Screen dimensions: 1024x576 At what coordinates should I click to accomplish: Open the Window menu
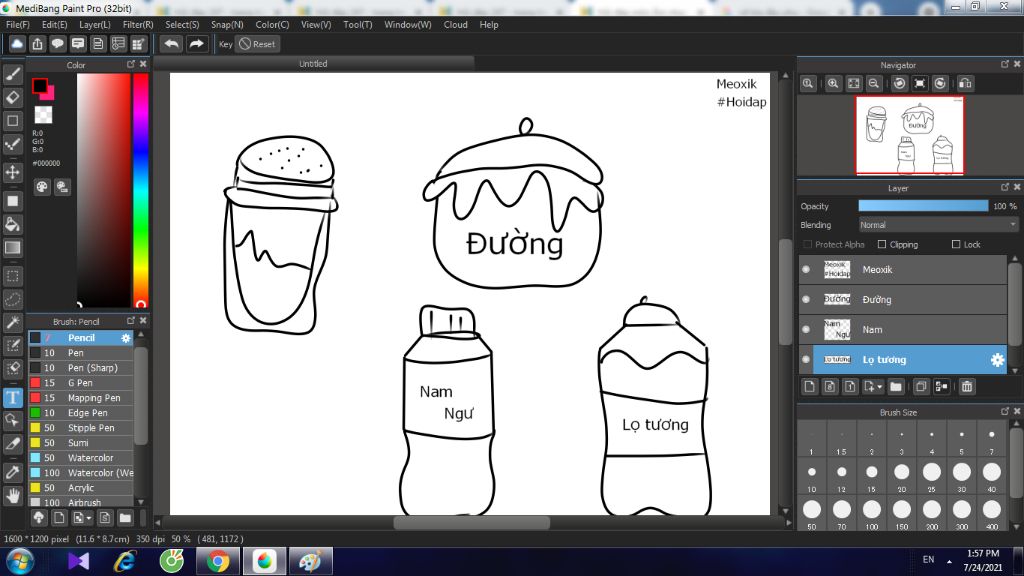click(x=408, y=25)
